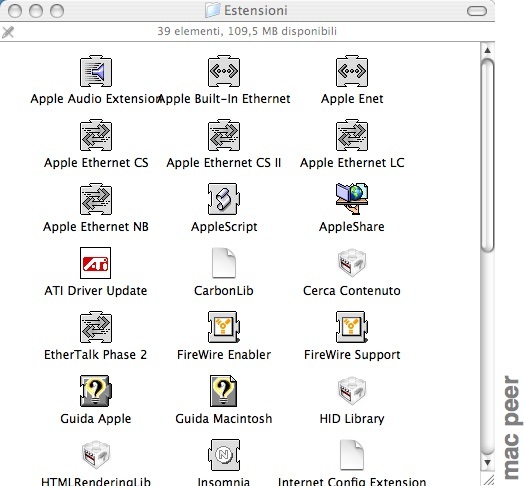The image size is (524, 486).
Task: Click the 'CarbonLib' file name
Action: click(x=224, y=291)
